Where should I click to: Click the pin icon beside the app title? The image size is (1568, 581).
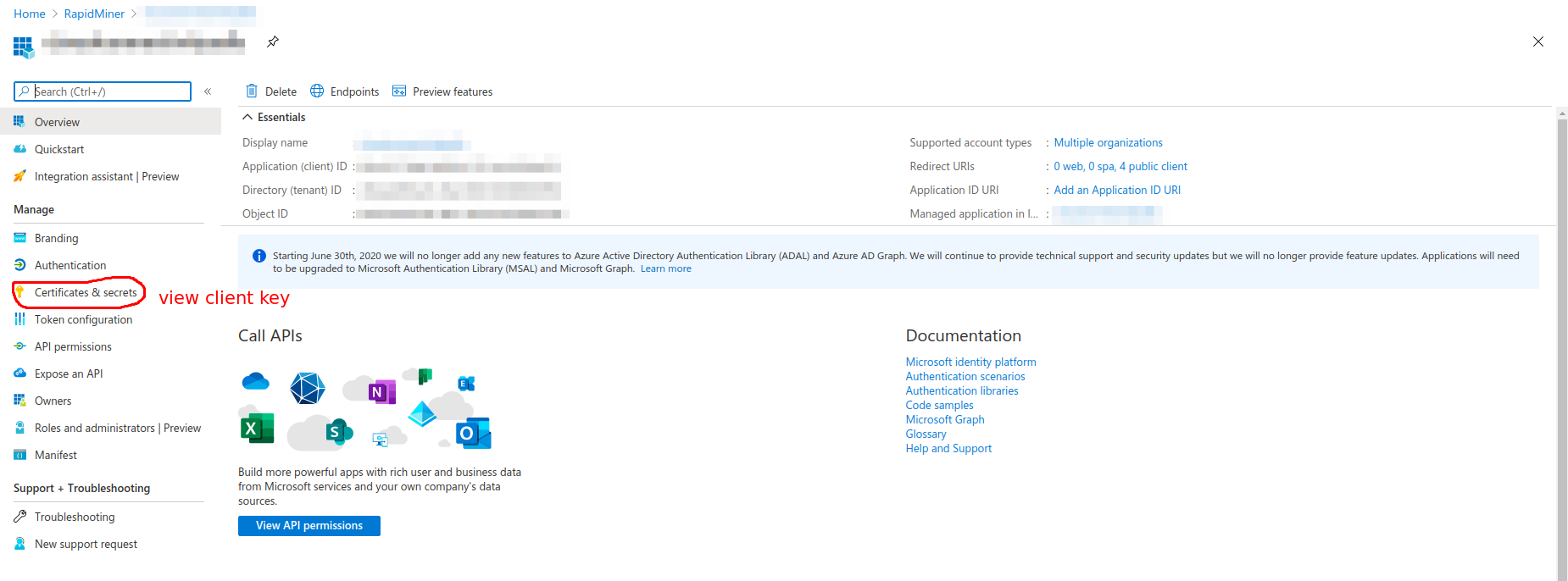click(x=273, y=41)
